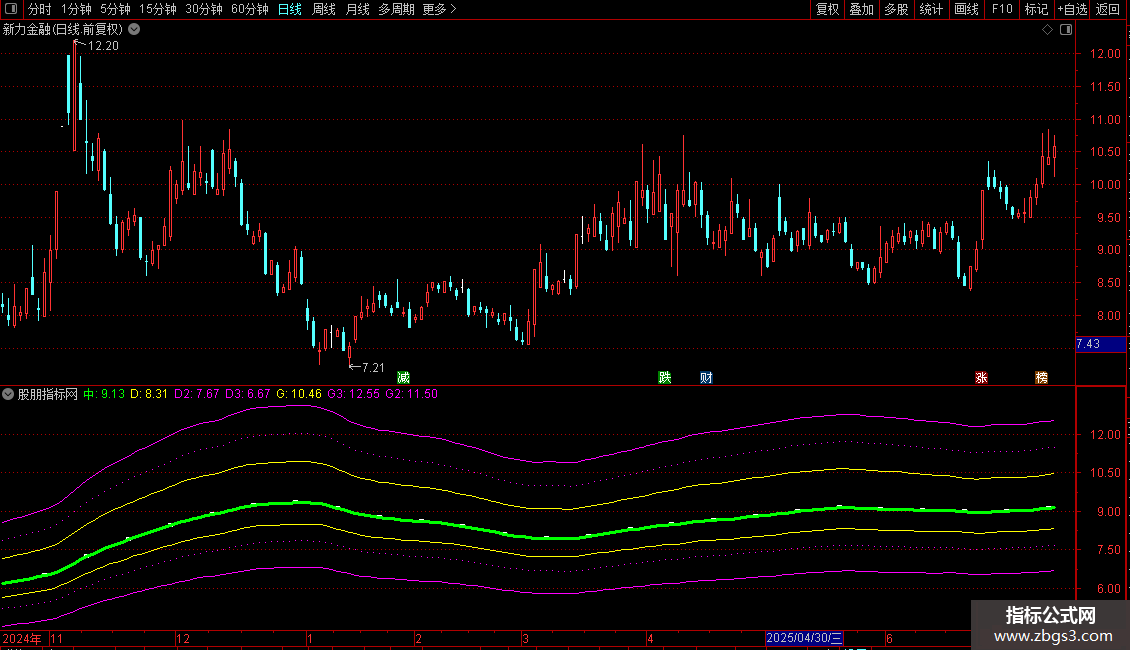Click the 11 month label on date axis

(x=56, y=638)
